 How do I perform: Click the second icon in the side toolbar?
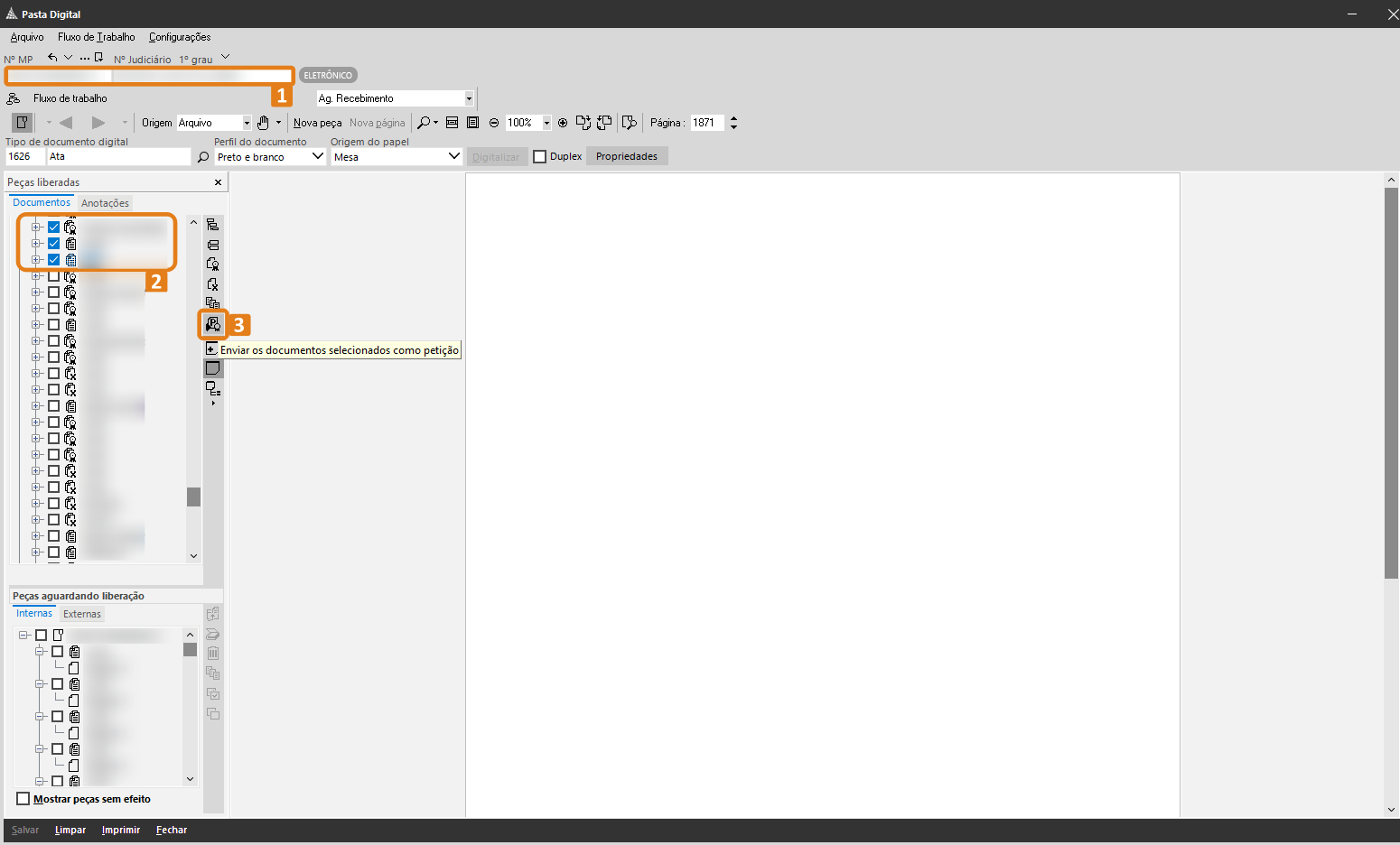click(x=212, y=245)
